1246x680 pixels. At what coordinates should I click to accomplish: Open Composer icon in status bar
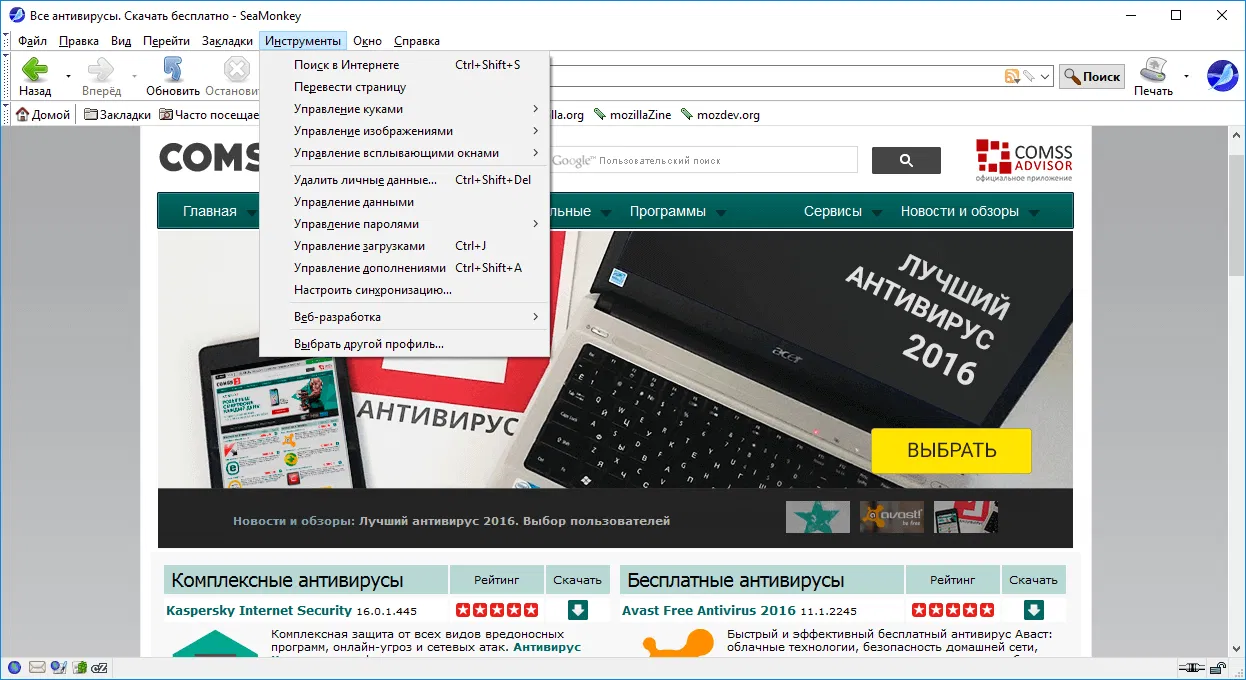(x=59, y=667)
